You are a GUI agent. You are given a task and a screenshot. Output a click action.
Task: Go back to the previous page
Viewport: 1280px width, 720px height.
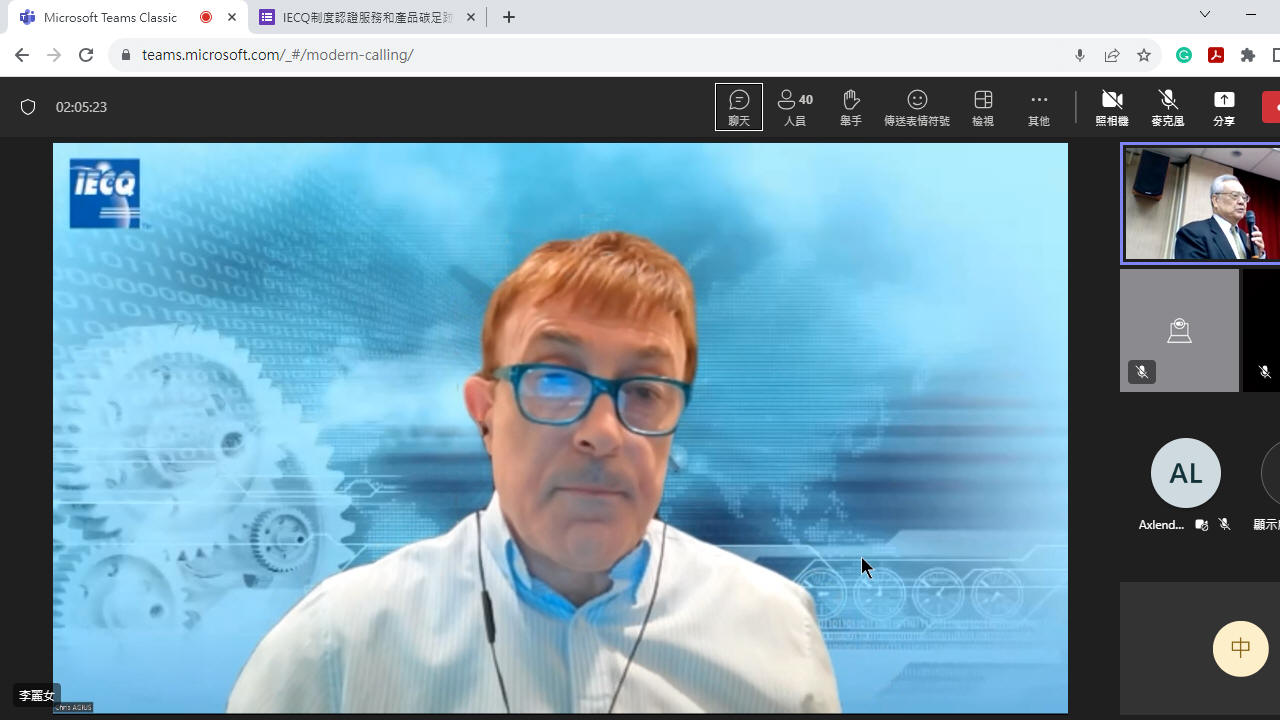(22, 55)
